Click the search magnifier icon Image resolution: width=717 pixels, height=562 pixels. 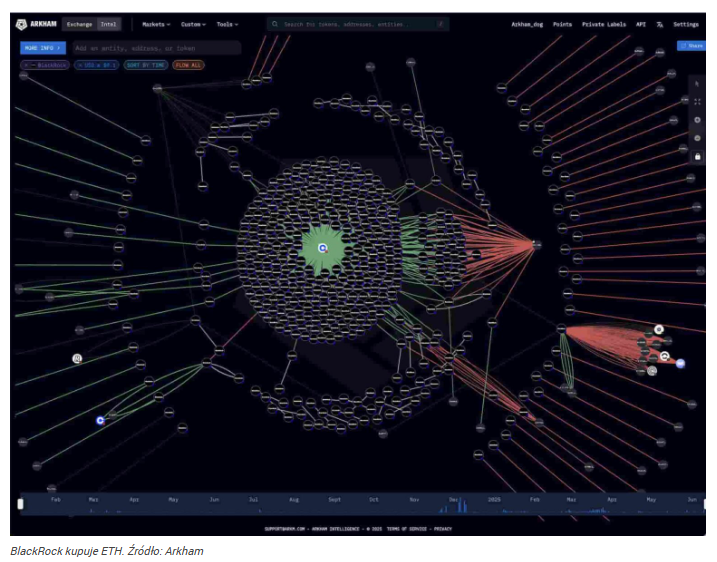275,24
